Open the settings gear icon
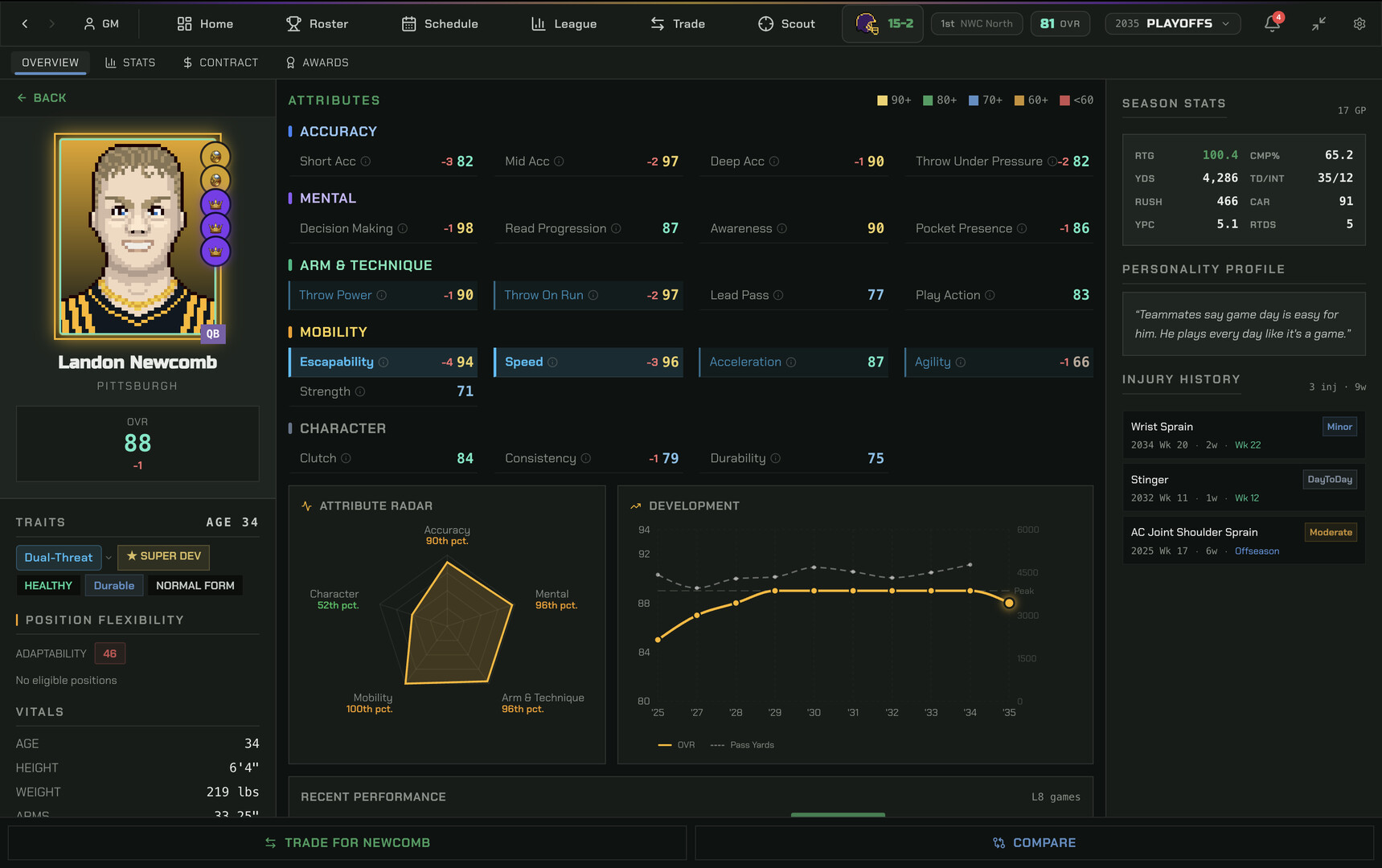The image size is (1382, 868). click(1359, 24)
